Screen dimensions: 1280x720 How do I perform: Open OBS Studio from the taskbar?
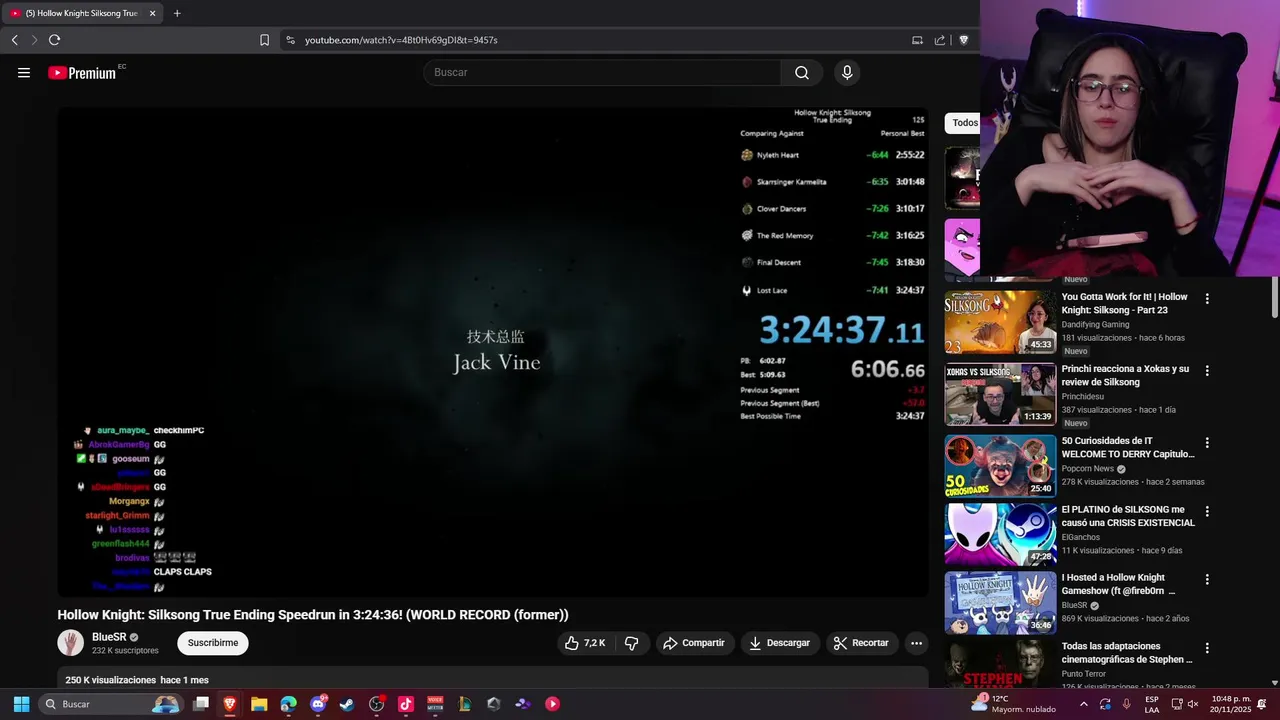[376, 704]
